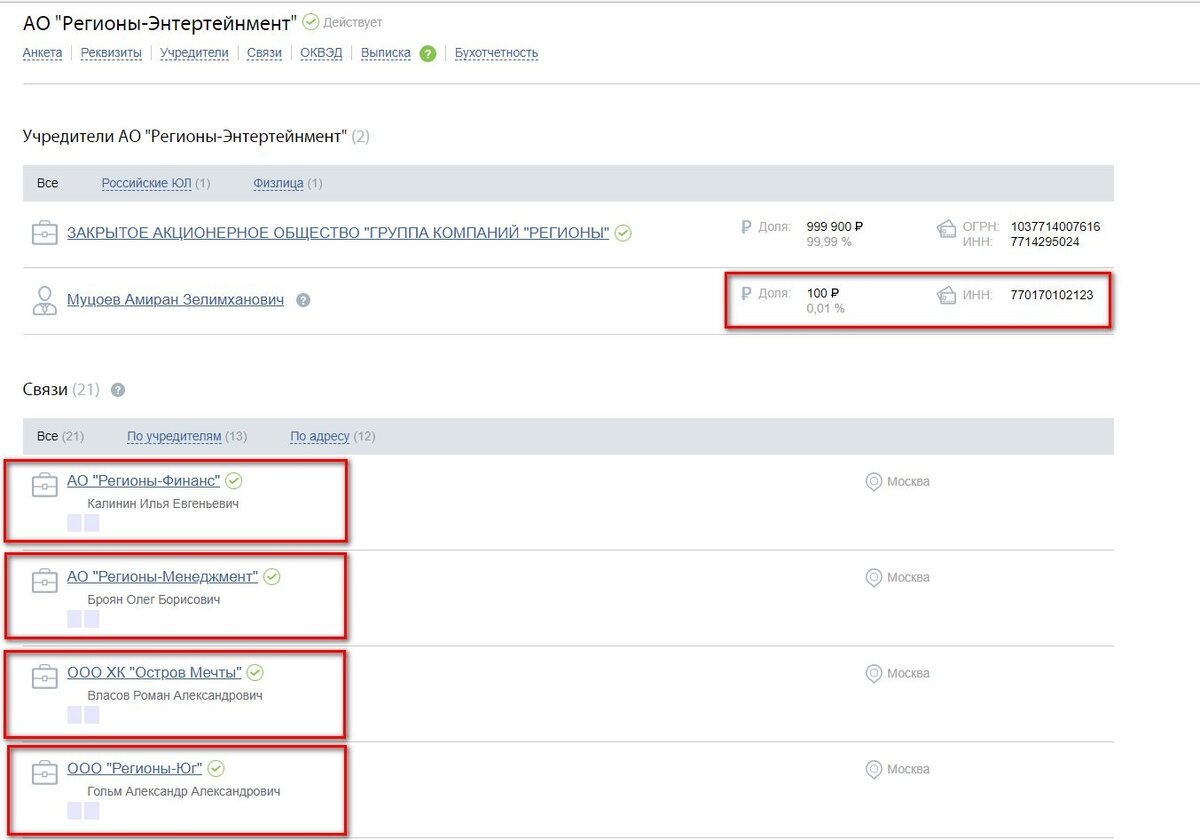Viewport: 1200px width, 840px height.
Task: Open the АО "Регионы-Финанс" link
Action: pyautogui.click(x=143, y=481)
